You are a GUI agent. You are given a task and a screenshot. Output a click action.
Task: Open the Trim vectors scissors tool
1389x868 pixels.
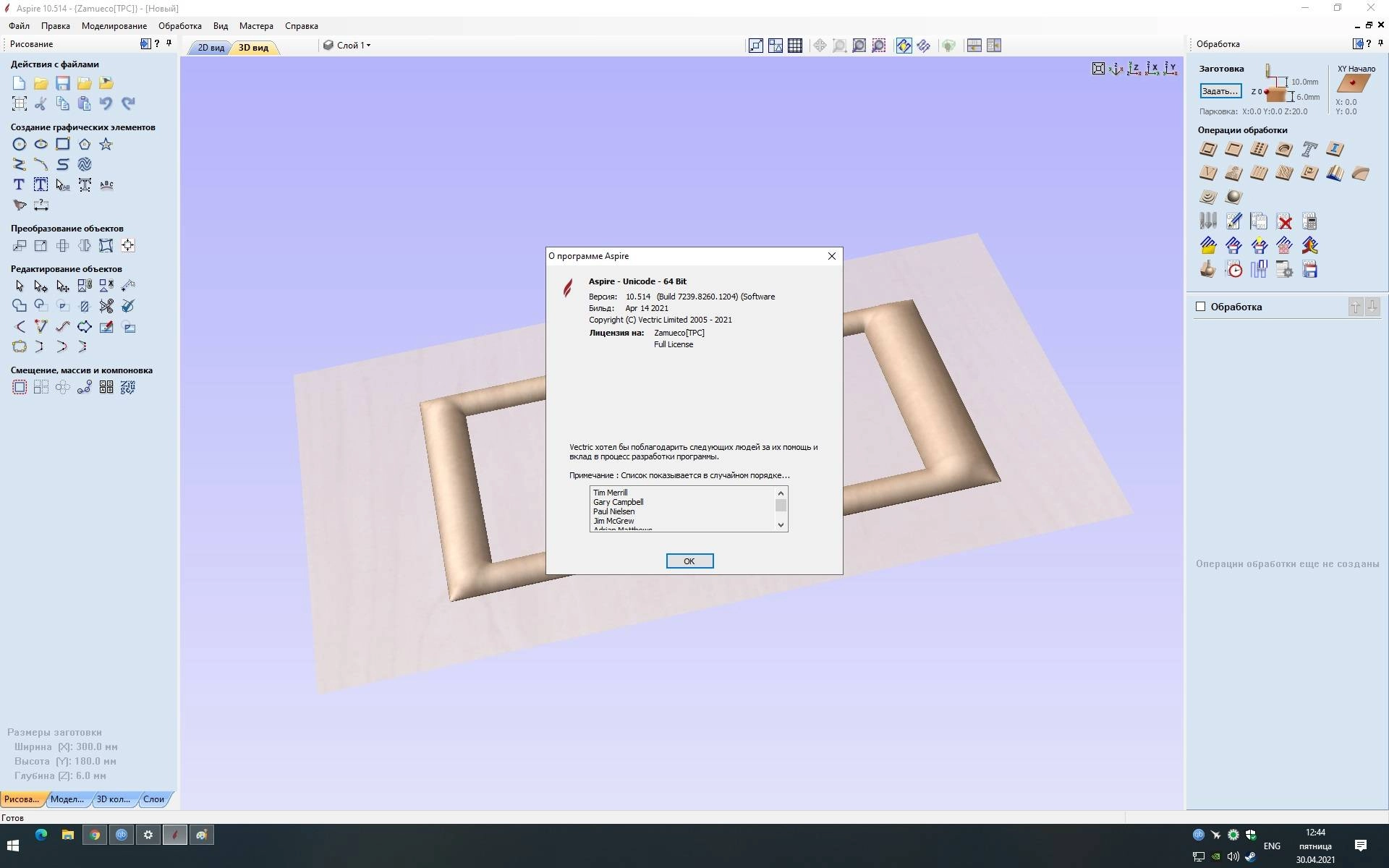106,306
